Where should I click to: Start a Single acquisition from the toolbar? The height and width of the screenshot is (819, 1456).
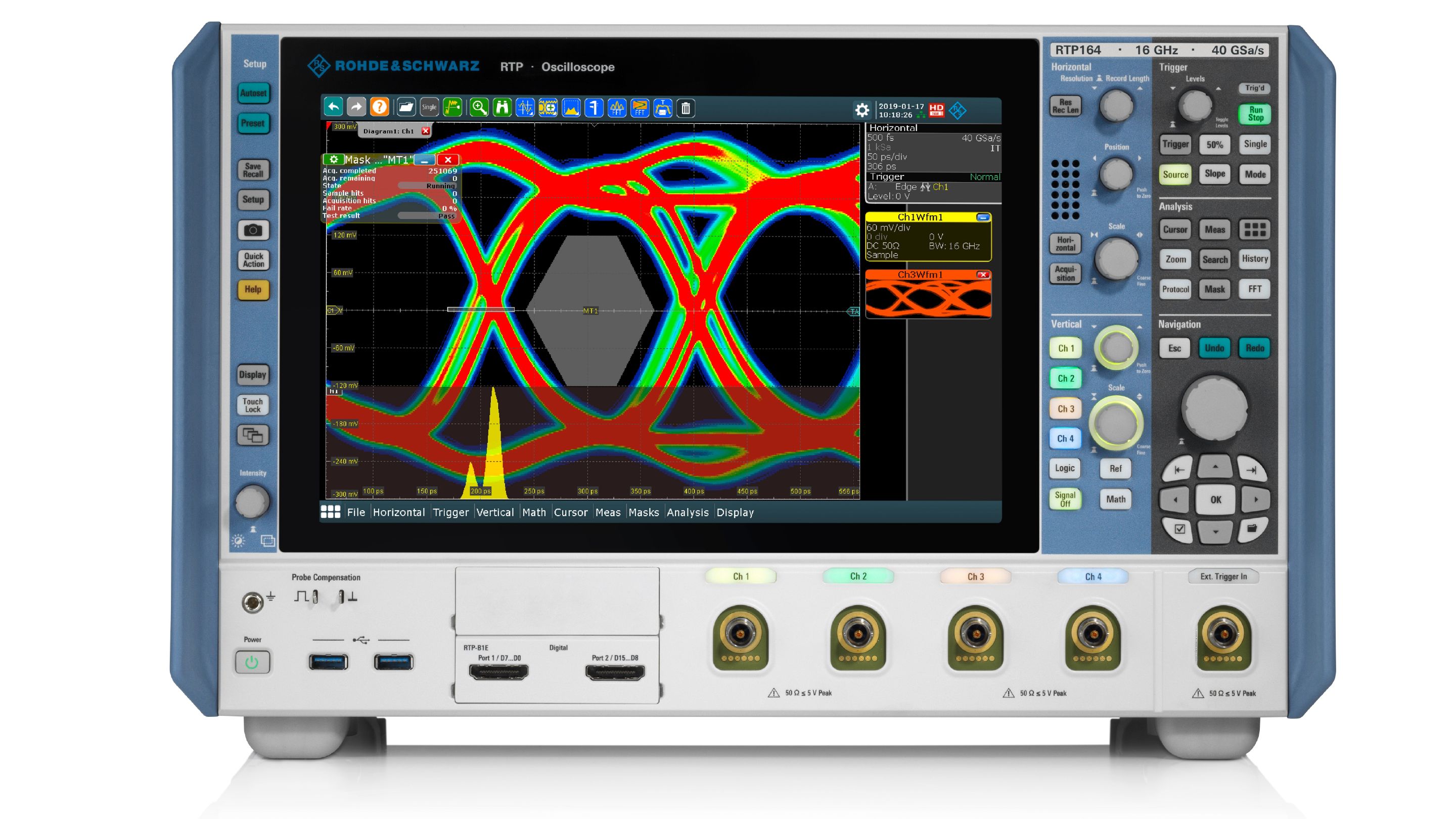430,107
